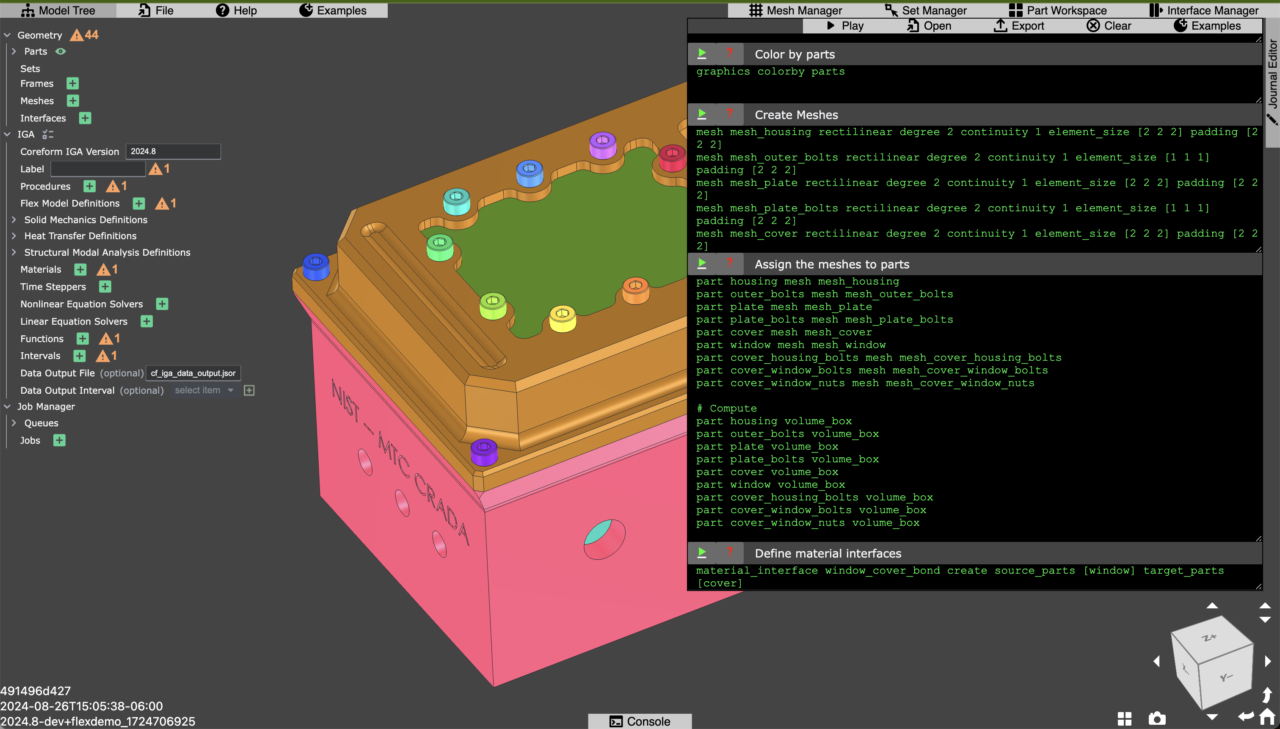Click the Z+ face of view cube
This screenshot has width=1280, height=729.
click(x=1208, y=637)
